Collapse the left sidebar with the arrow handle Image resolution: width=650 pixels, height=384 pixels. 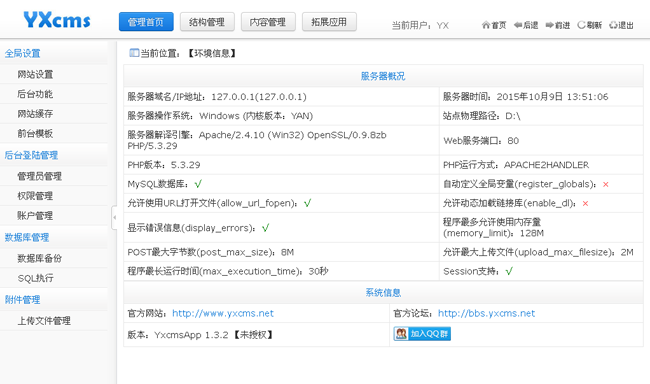pyautogui.click(x=114, y=217)
